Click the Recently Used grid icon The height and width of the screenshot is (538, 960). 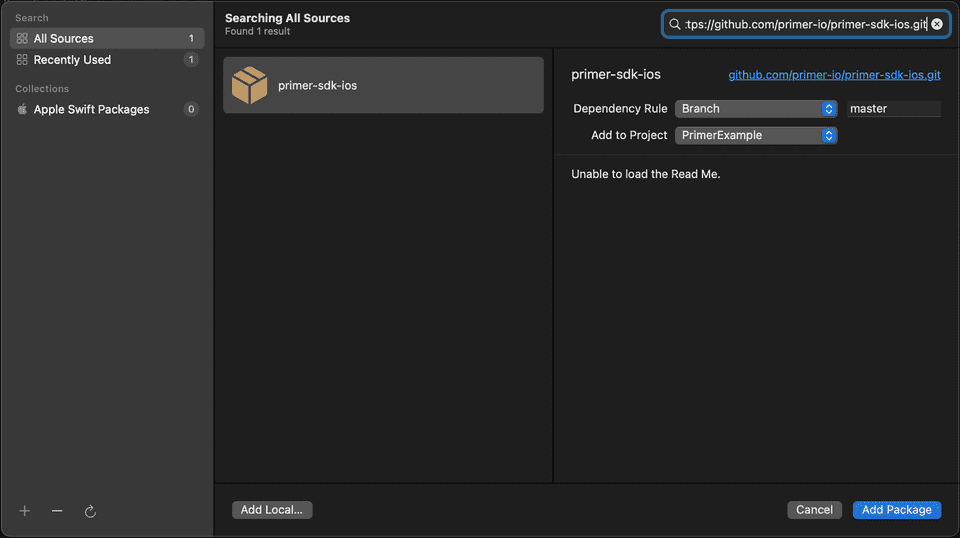22,59
